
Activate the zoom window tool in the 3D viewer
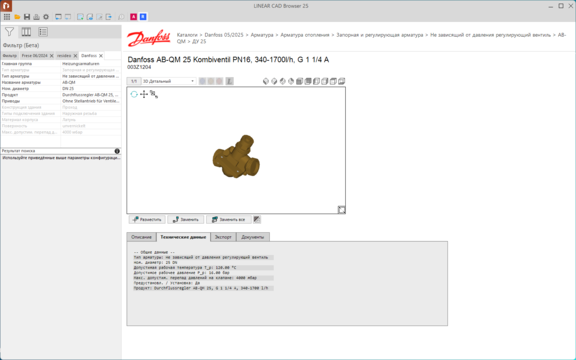coord(154,94)
